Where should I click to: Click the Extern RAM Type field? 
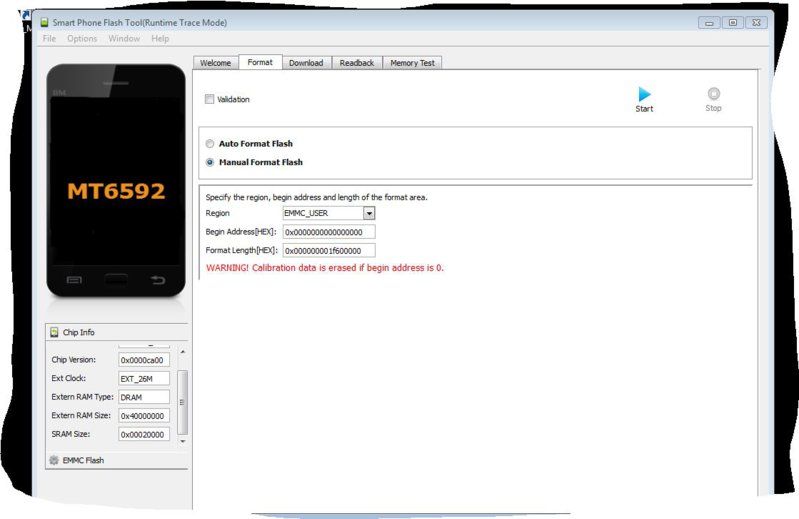pyautogui.click(x=144, y=397)
